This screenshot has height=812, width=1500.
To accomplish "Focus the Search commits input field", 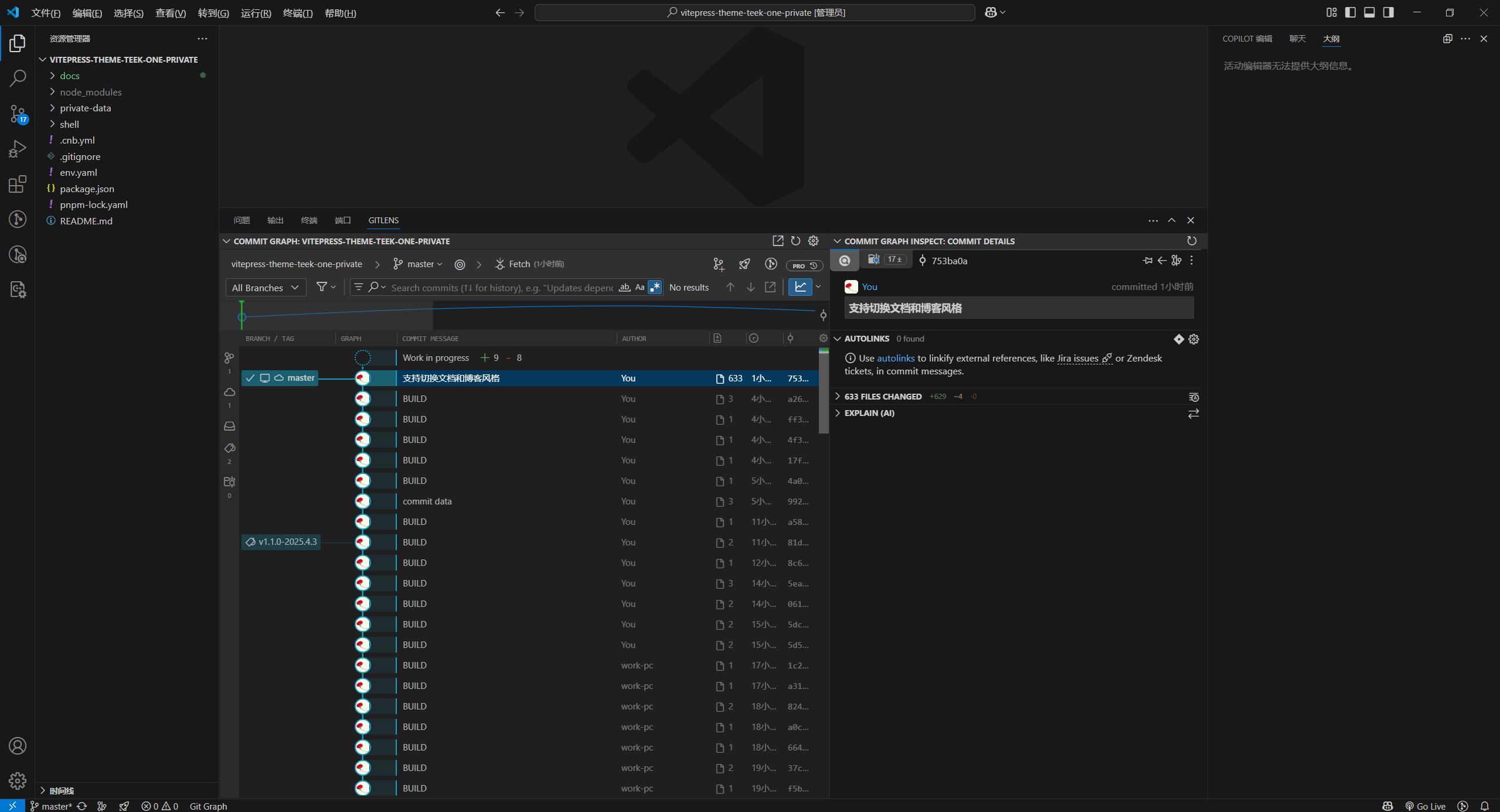I will tap(502, 288).
